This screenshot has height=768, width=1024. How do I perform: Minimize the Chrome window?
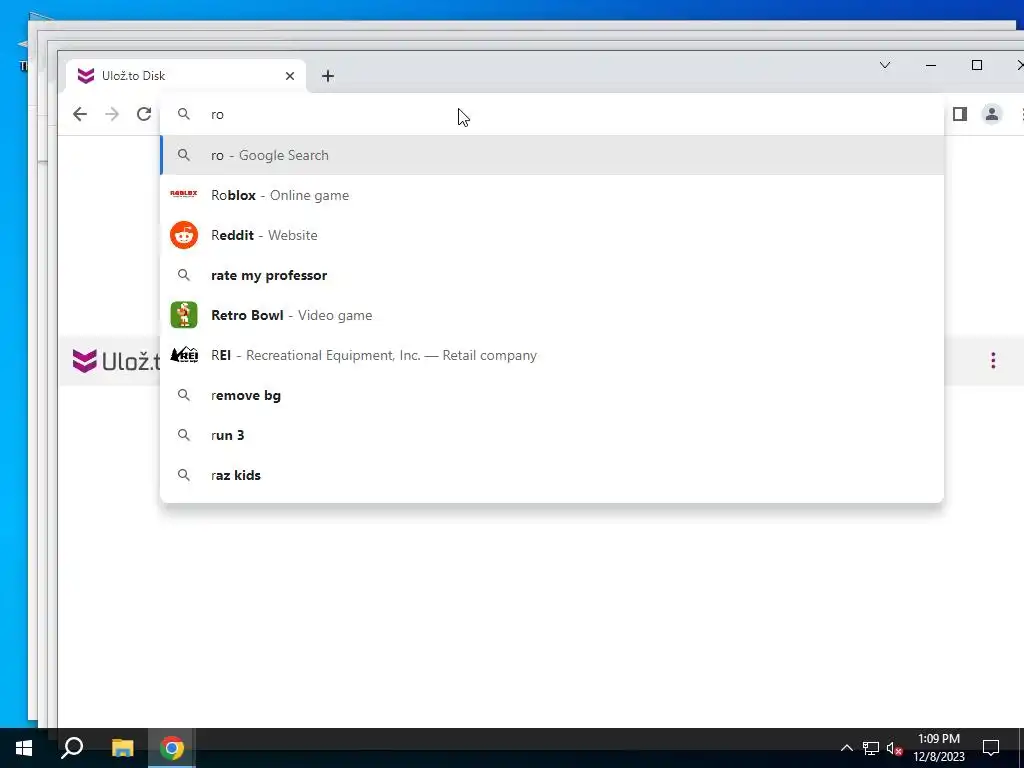(x=931, y=65)
